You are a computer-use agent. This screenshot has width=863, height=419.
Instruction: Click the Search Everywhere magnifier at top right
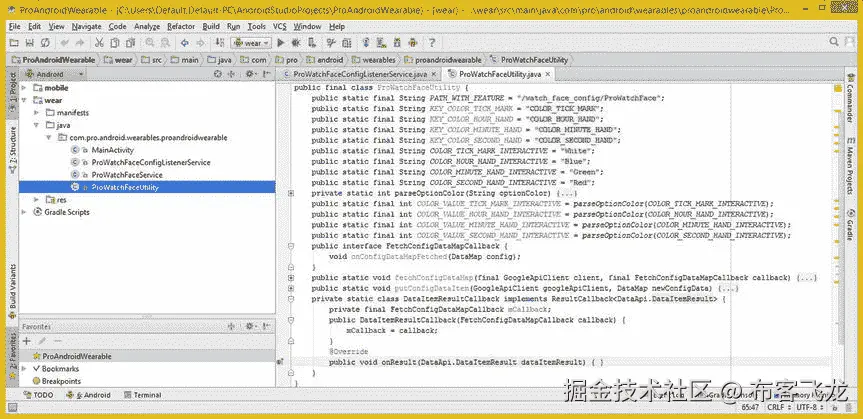tap(834, 42)
